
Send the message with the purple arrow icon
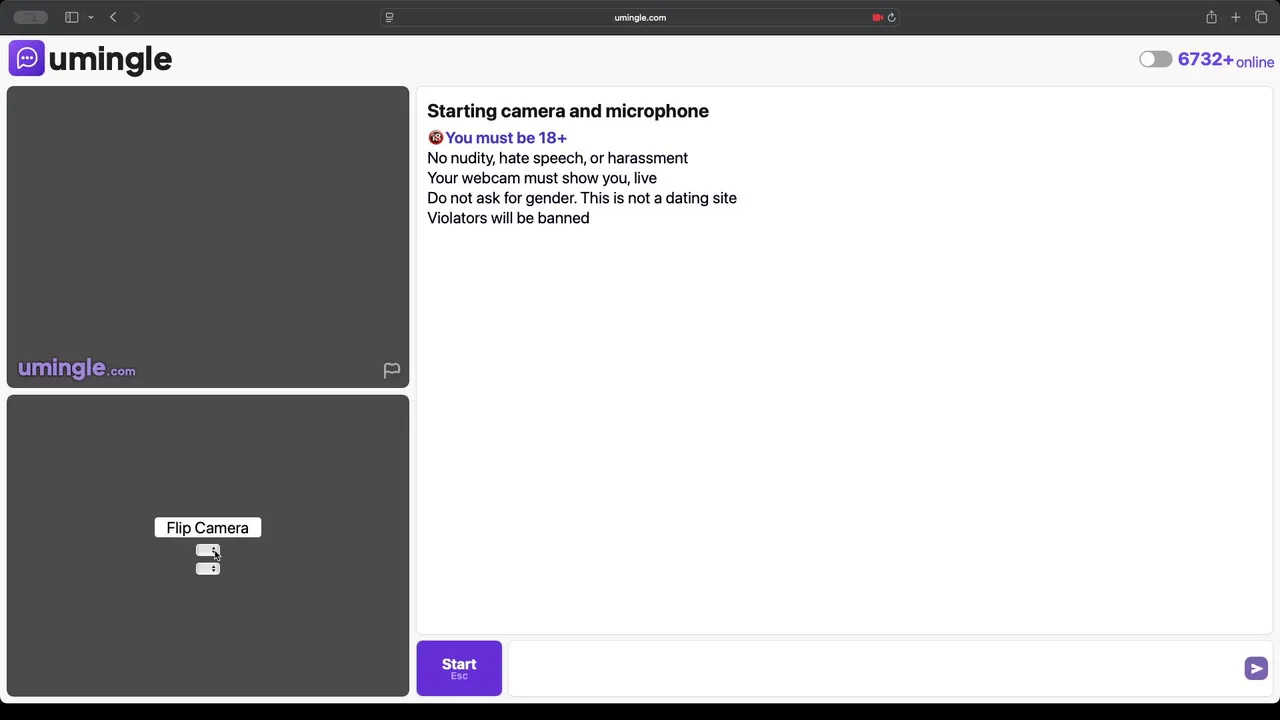pos(1256,669)
